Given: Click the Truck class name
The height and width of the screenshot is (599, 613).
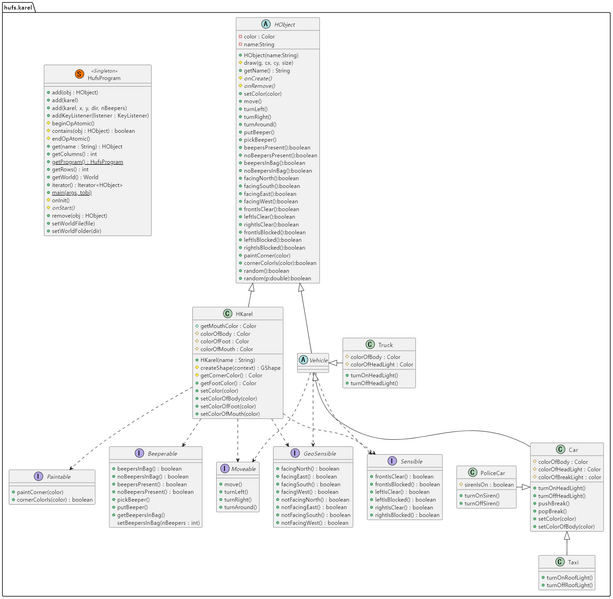Looking at the screenshot, I should (385, 345).
